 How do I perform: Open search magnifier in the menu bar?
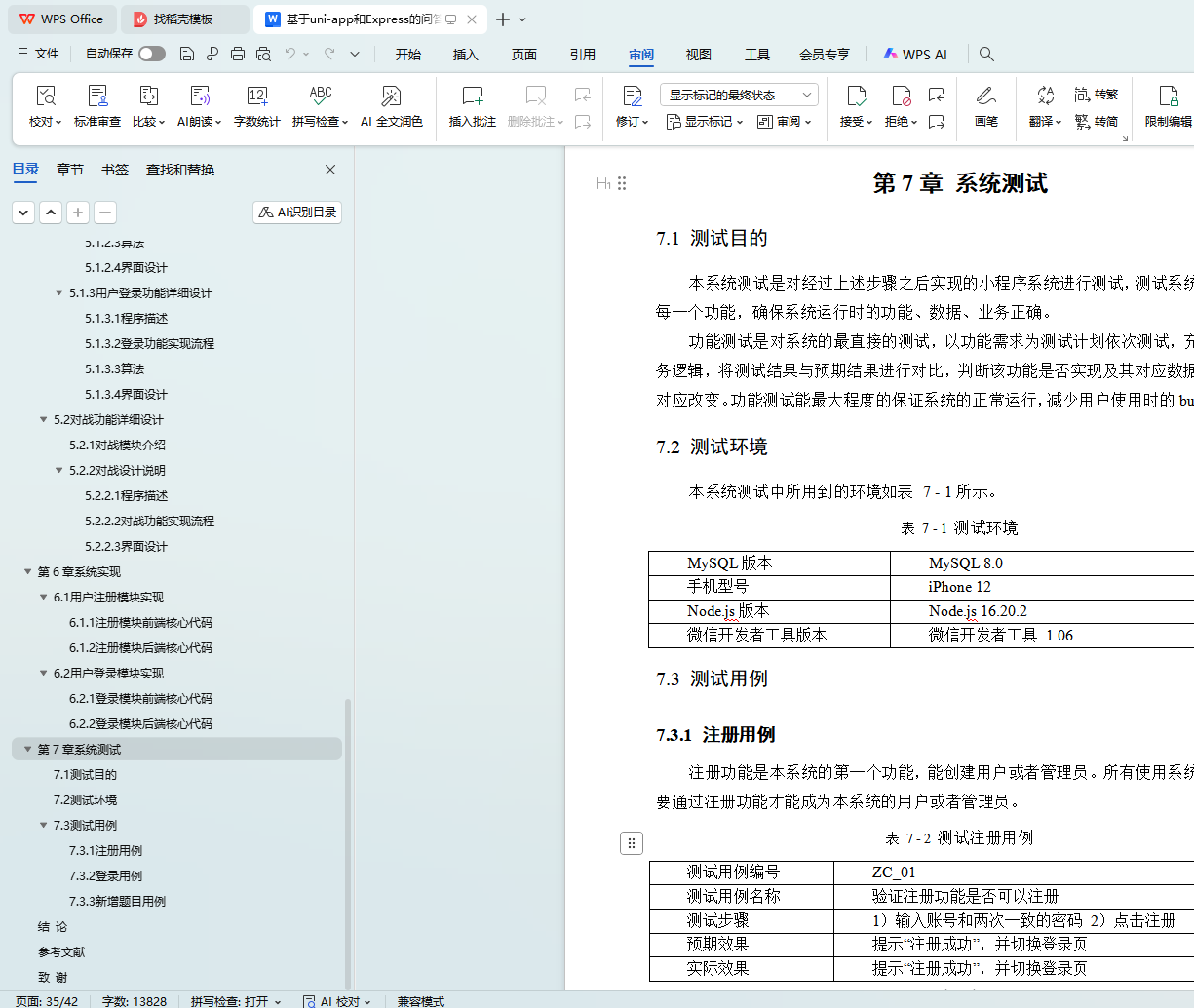tap(986, 55)
